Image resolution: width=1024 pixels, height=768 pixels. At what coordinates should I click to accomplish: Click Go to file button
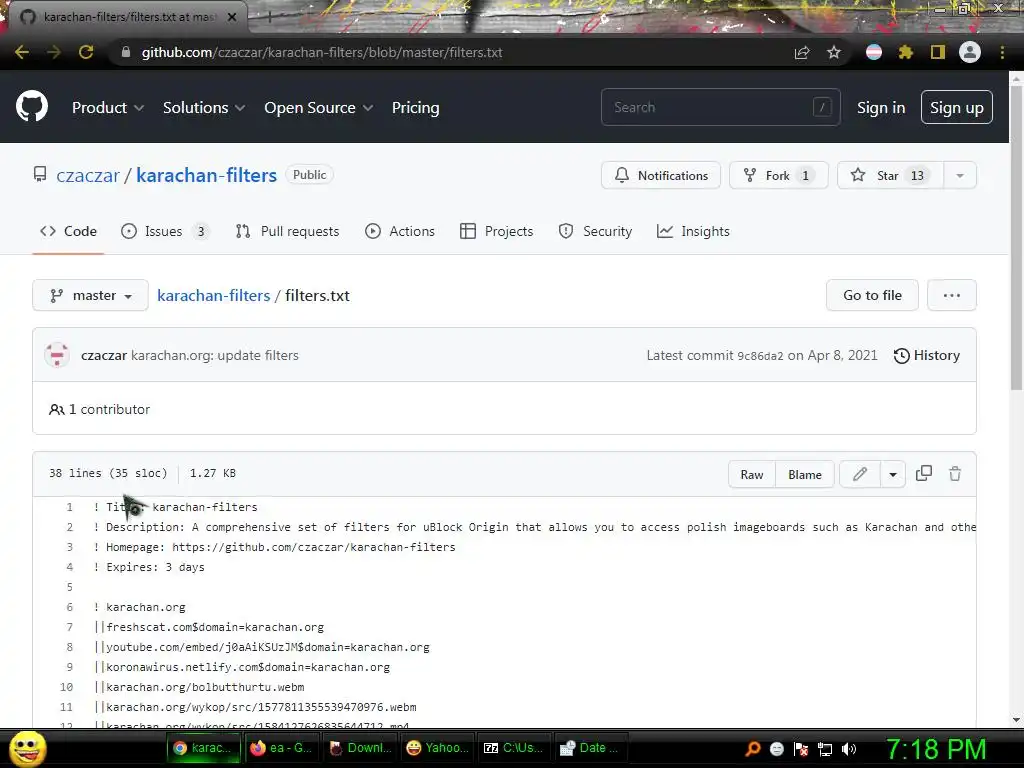point(872,295)
